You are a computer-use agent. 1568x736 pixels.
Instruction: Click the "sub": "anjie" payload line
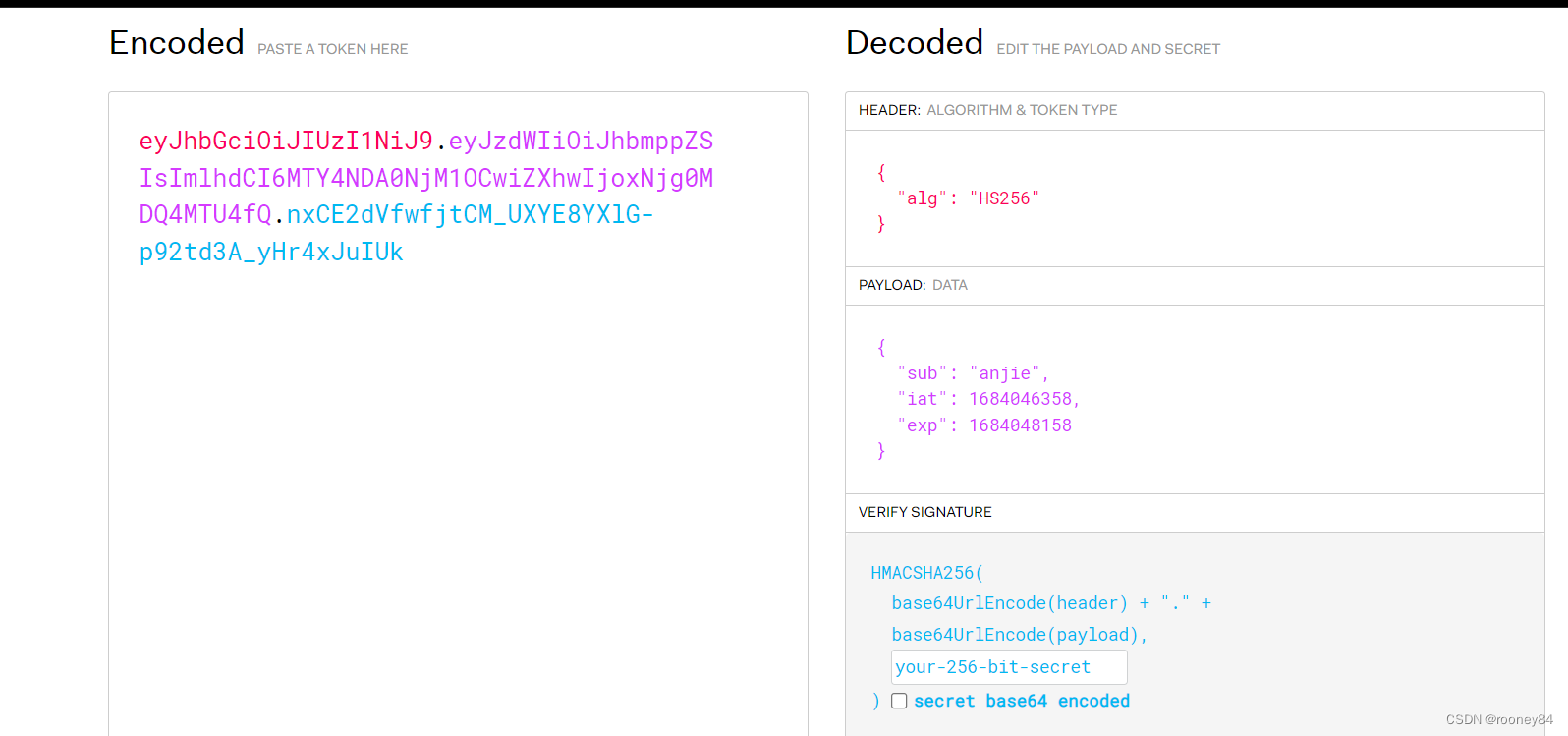(973, 373)
